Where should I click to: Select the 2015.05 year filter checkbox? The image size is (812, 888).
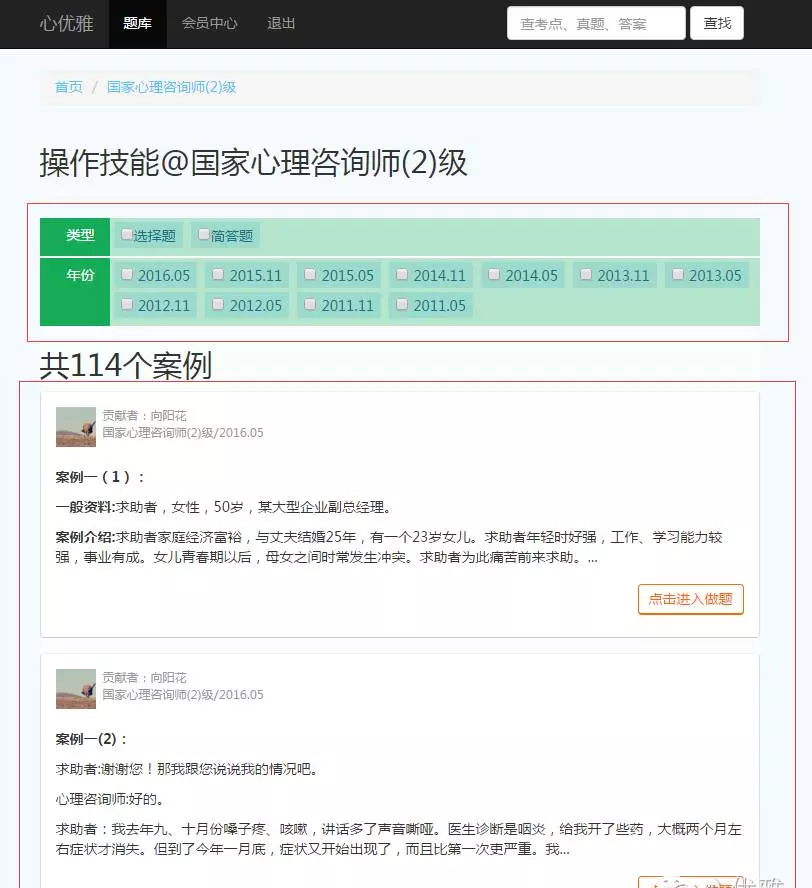[x=310, y=275]
